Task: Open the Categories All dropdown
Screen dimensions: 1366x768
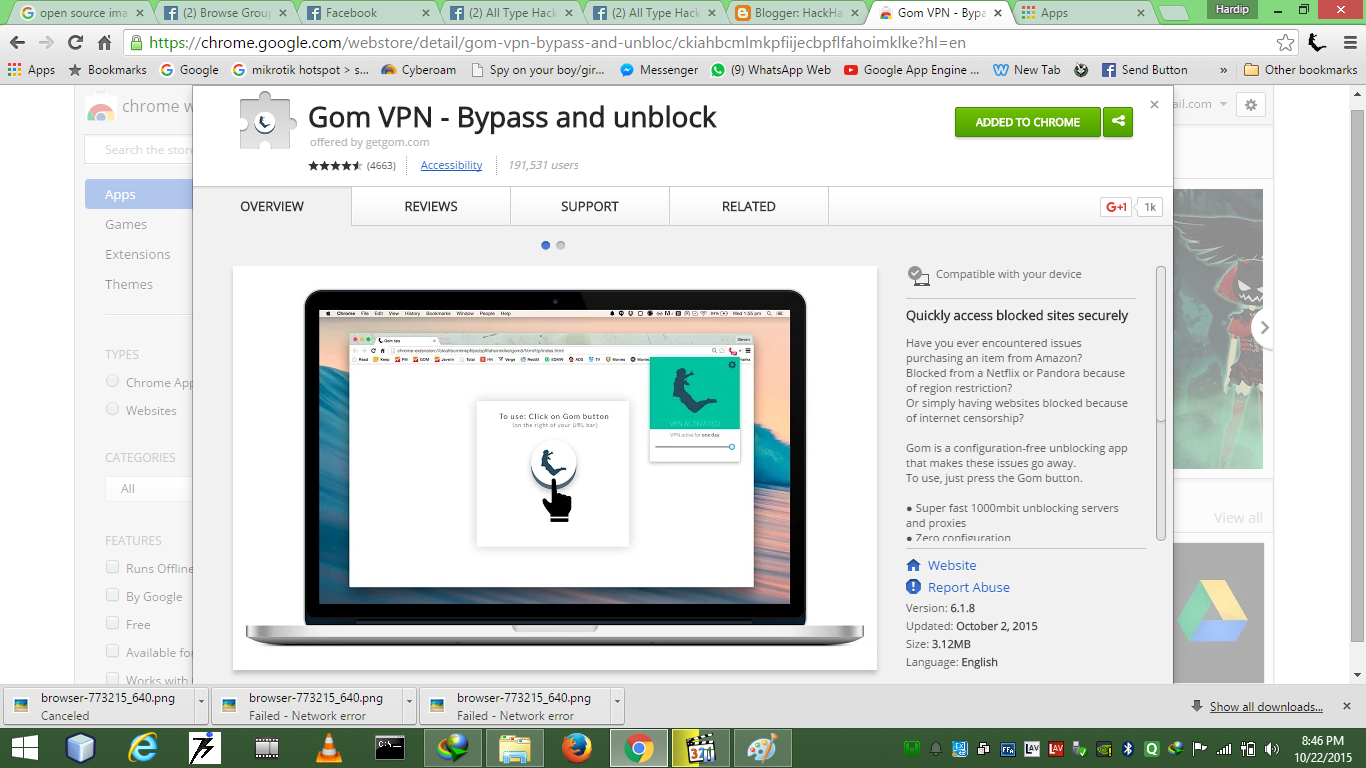Action: point(149,489)
